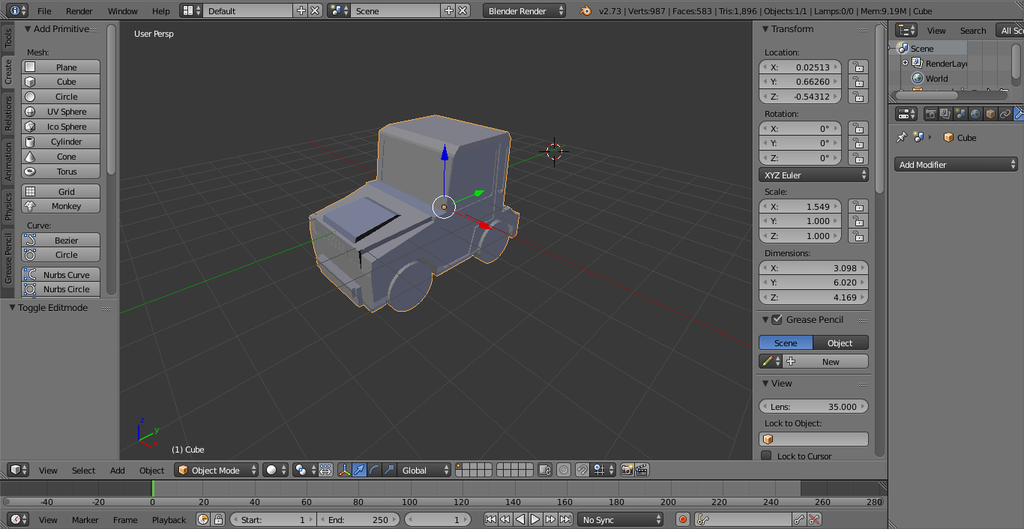
Task: Click the OpenGL render image camera icon
Action: tap(627, 470)
